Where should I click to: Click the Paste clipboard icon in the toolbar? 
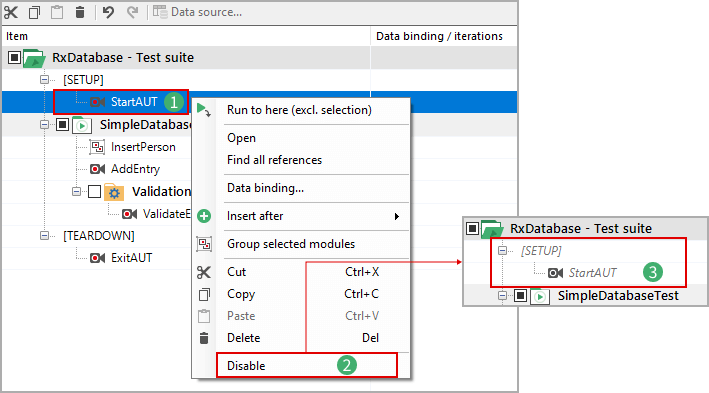57,12
